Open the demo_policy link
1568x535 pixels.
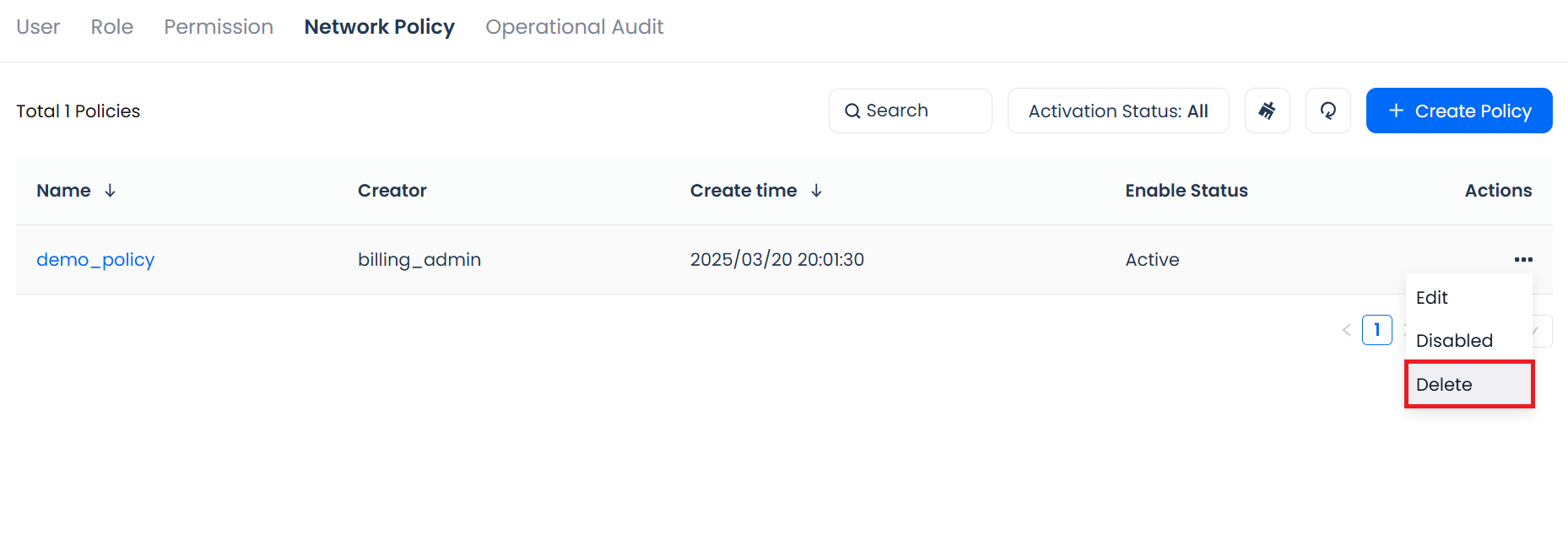[x=95, y=260]
